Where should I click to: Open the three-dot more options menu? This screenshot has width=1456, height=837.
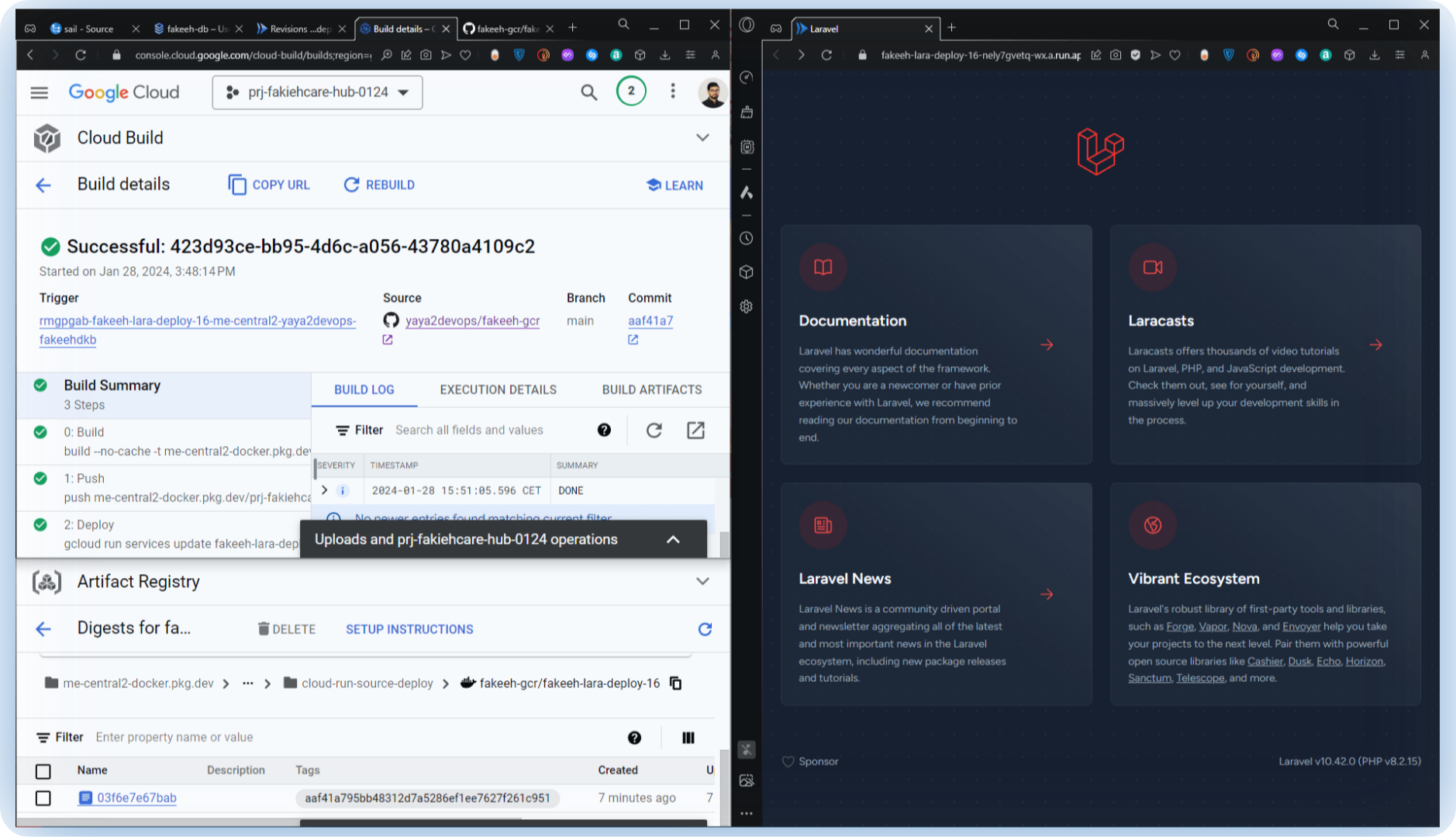(x=673, y=92)
